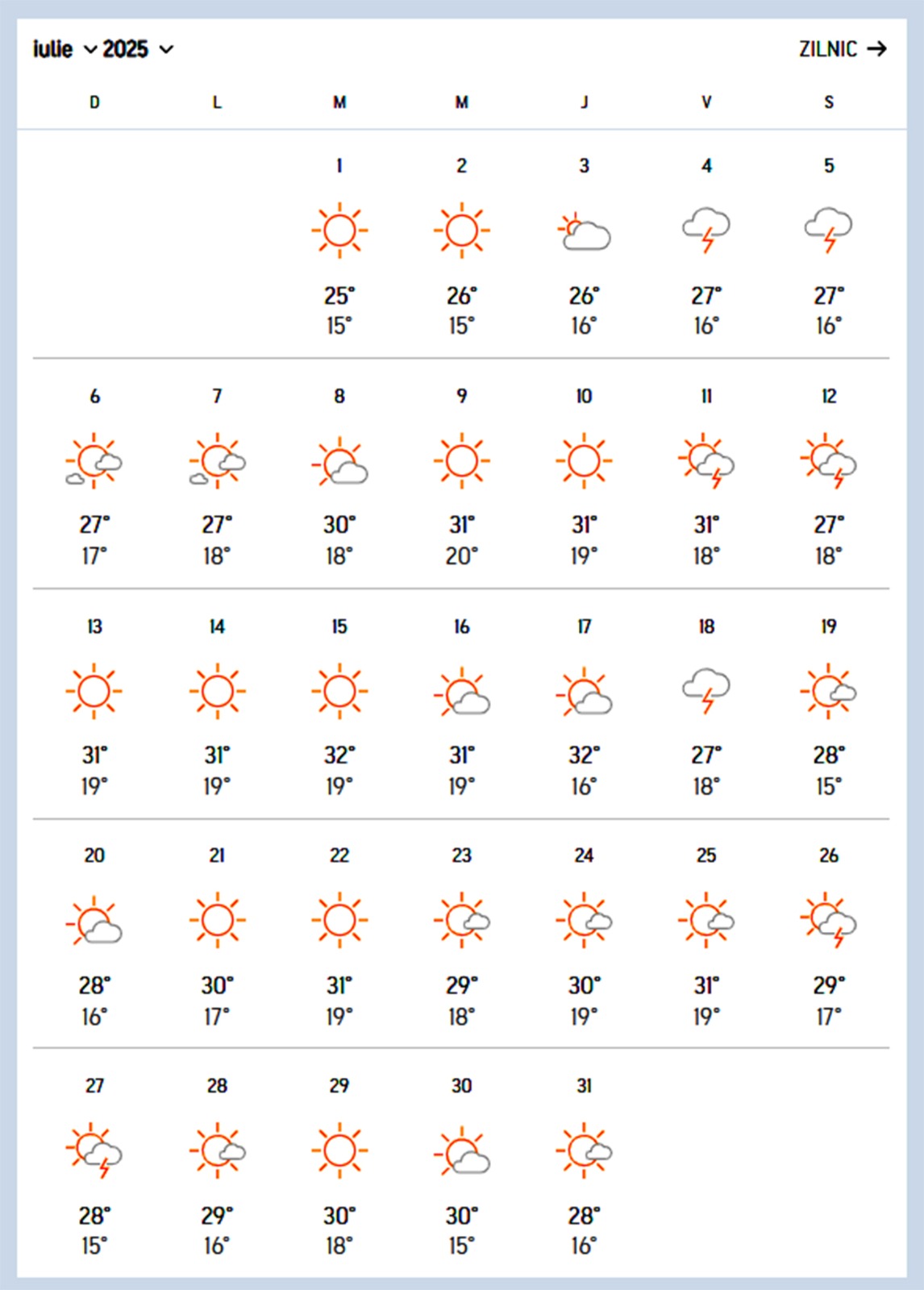Image resolution: width=924 pixels, height=1290 pixels.
Task: Click the weather icon for July 31
Action: [585, 1151]
